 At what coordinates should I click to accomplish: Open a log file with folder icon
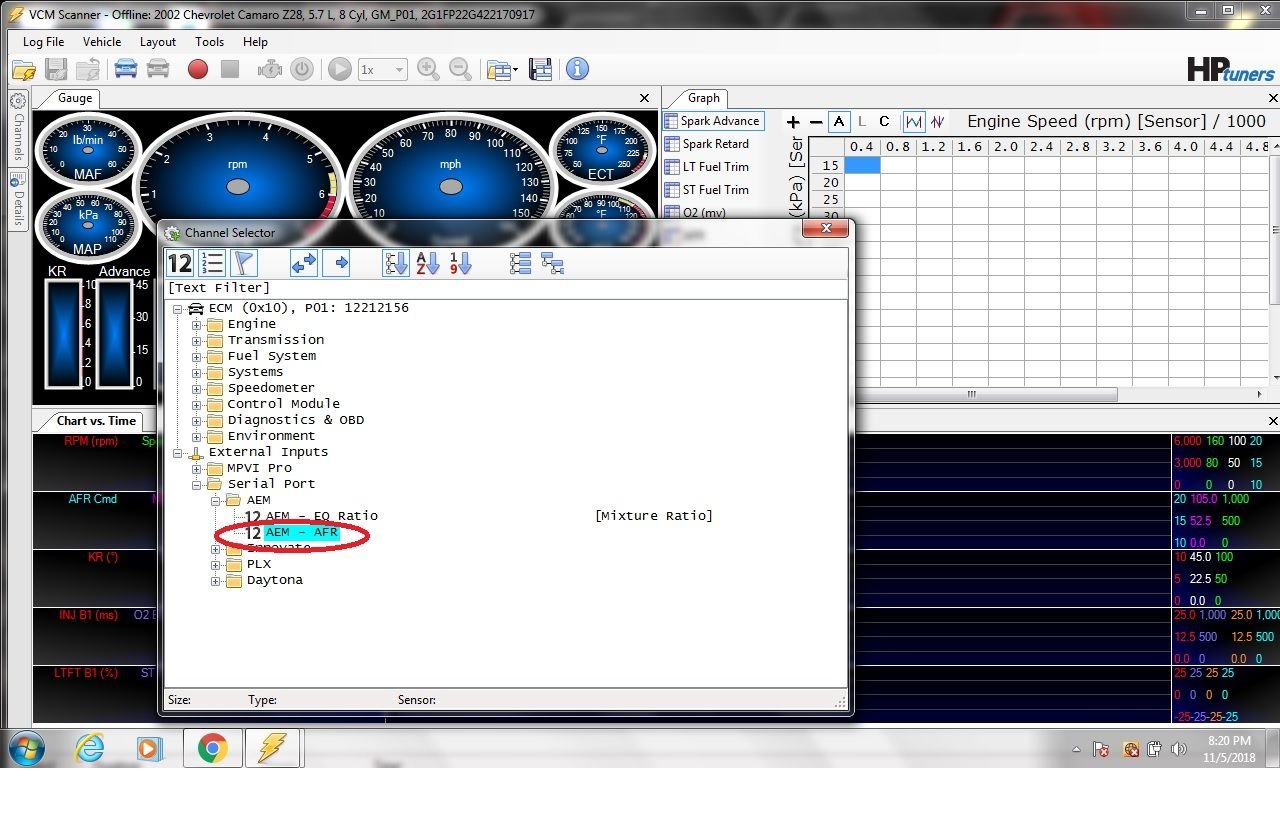tap(24, 69)
